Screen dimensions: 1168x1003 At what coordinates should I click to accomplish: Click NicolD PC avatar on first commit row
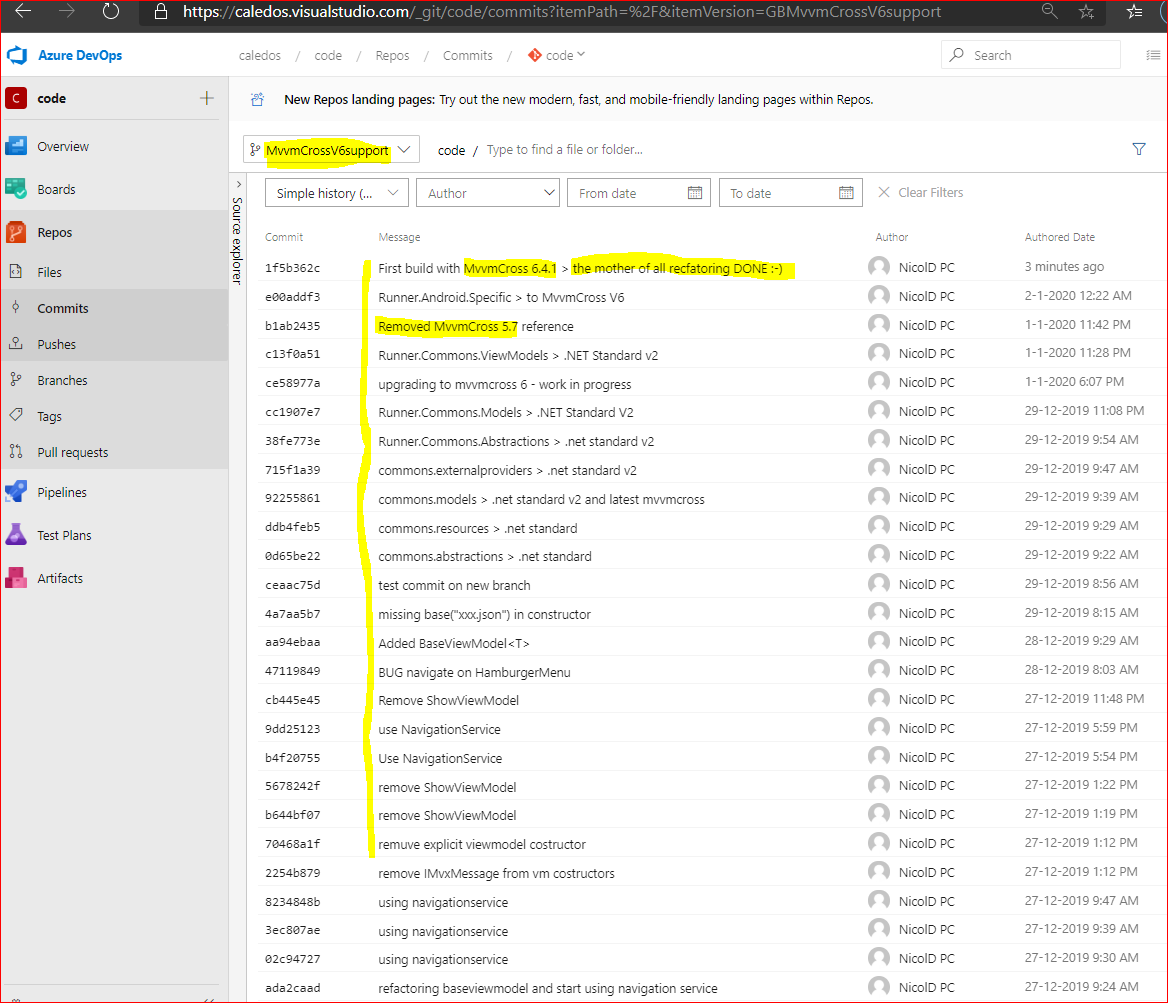pos(879,267)
